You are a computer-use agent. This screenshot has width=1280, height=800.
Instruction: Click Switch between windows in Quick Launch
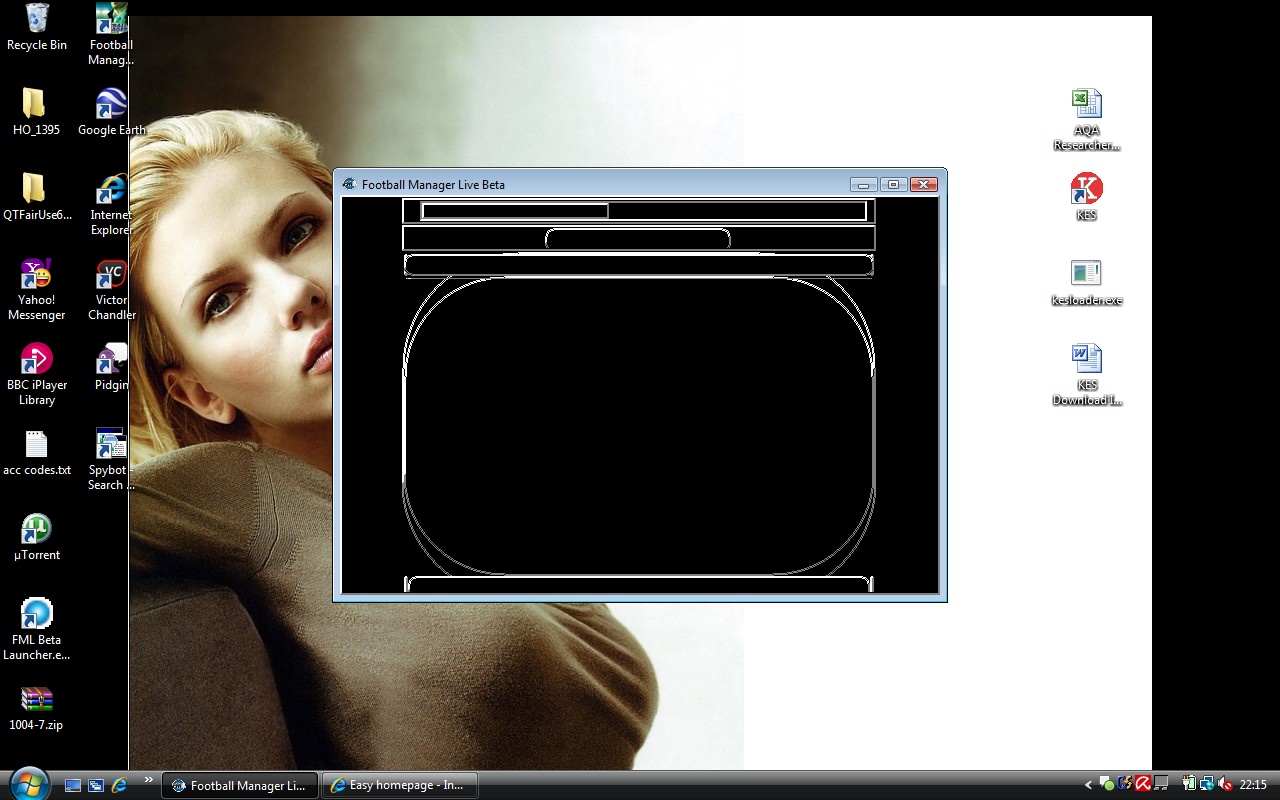pyautogui.click(x=96, y=785)
